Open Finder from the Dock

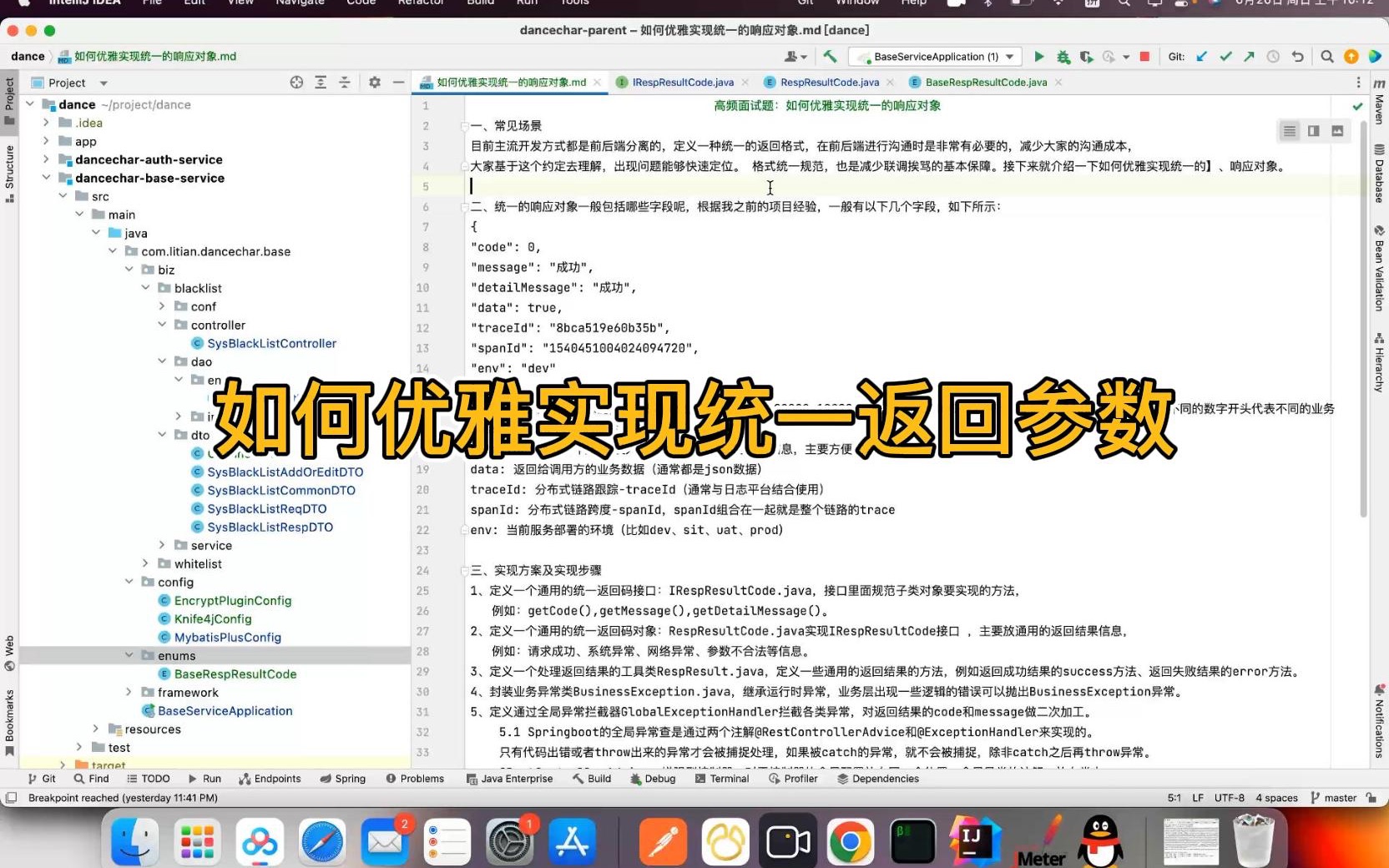point(135,841)
